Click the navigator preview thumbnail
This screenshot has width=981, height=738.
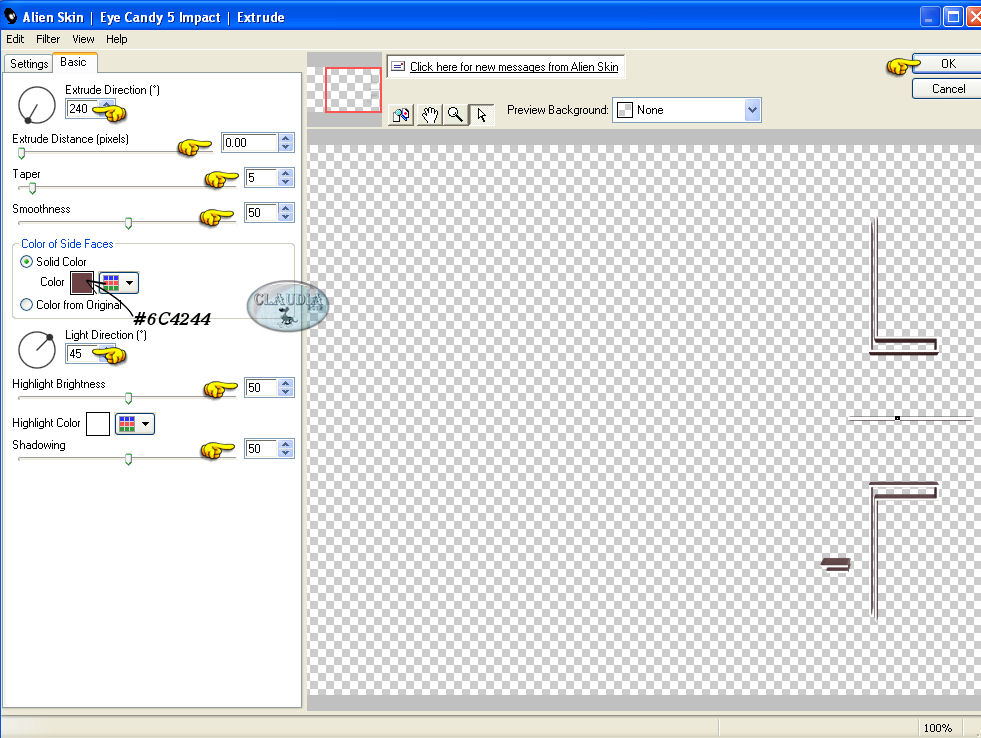click(353, 89)
